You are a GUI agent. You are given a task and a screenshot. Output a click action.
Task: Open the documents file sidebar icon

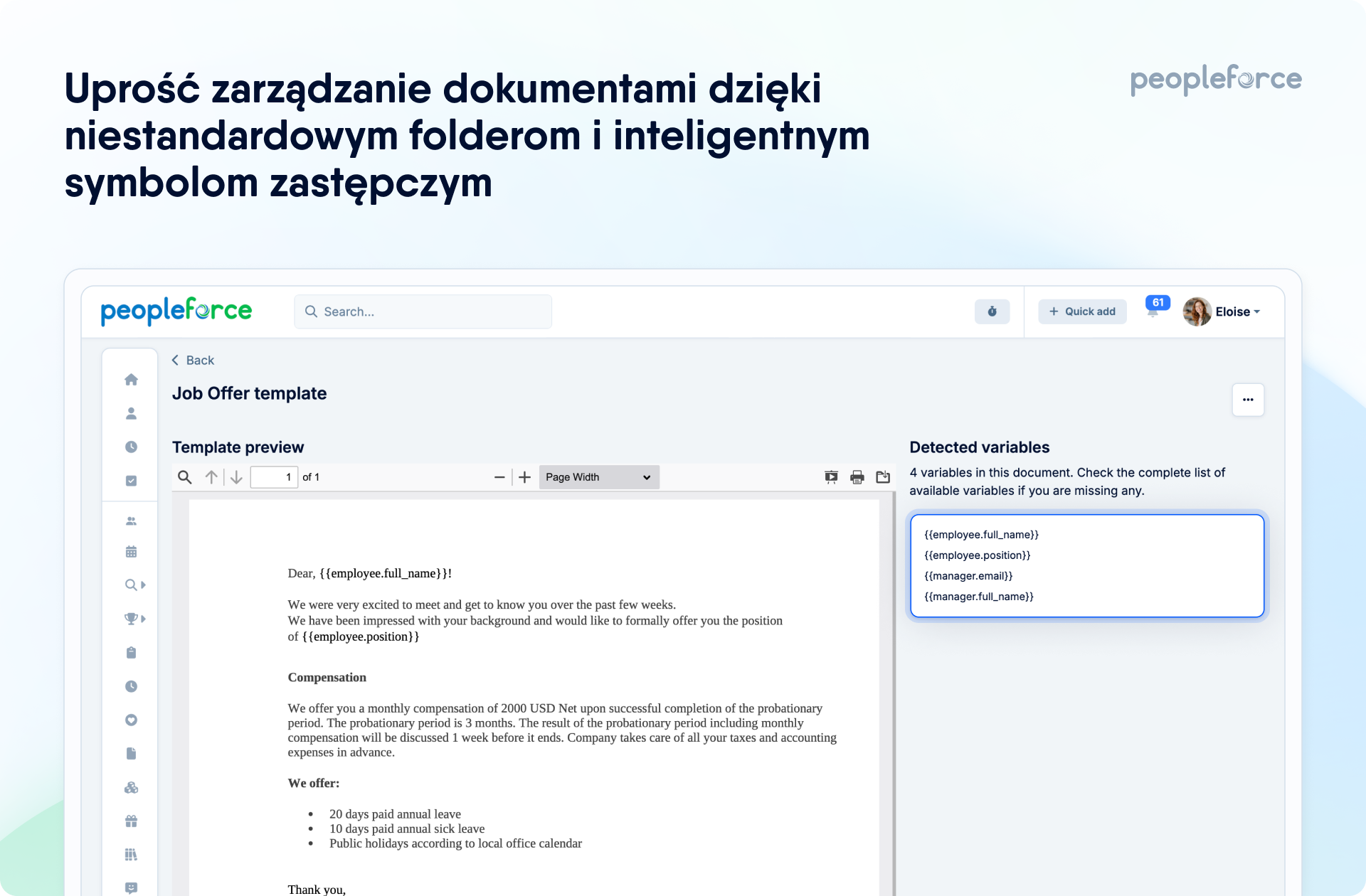(x=131, y=753)
